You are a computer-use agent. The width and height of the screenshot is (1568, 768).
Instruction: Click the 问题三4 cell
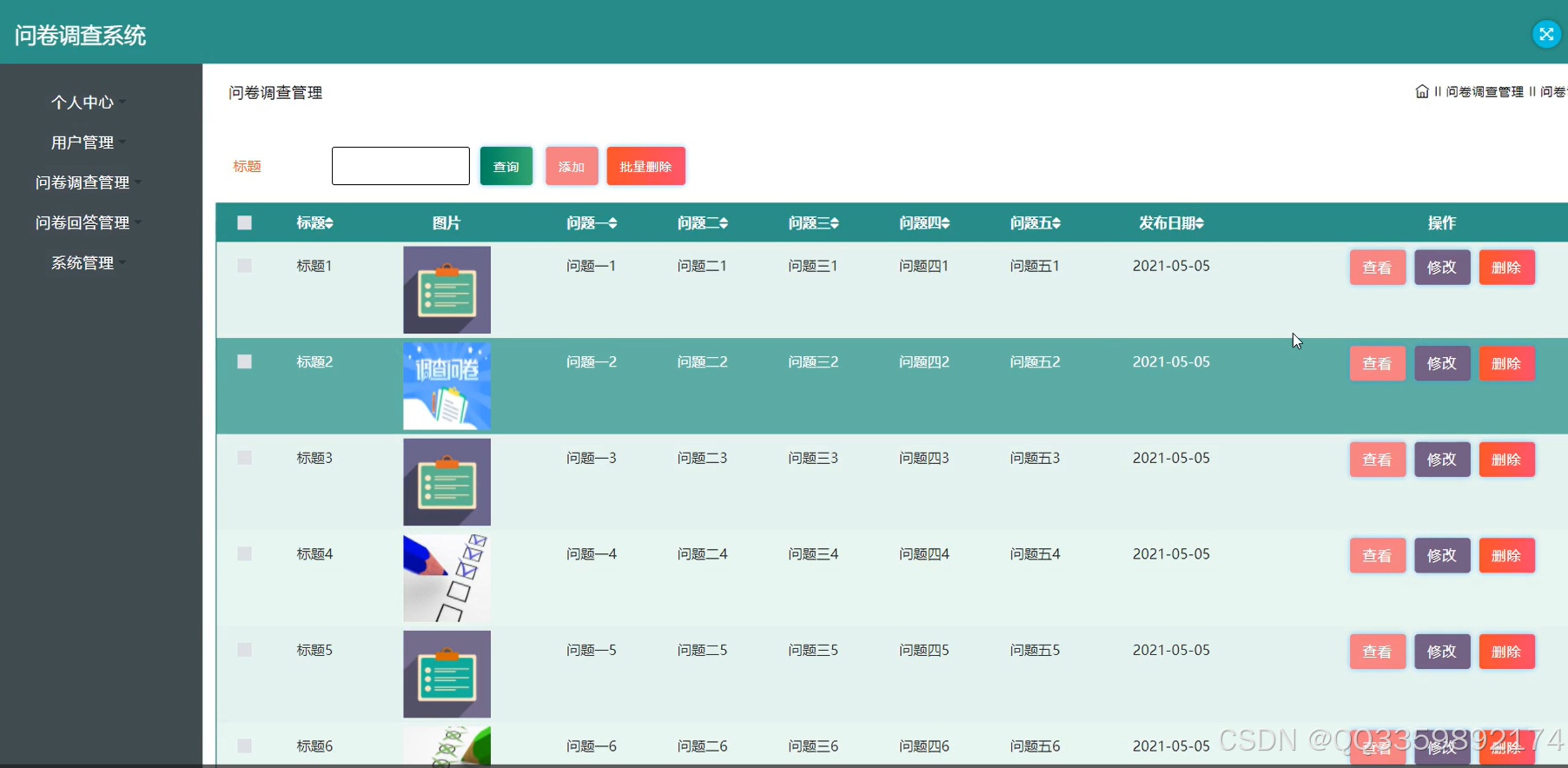click(813, 553)
